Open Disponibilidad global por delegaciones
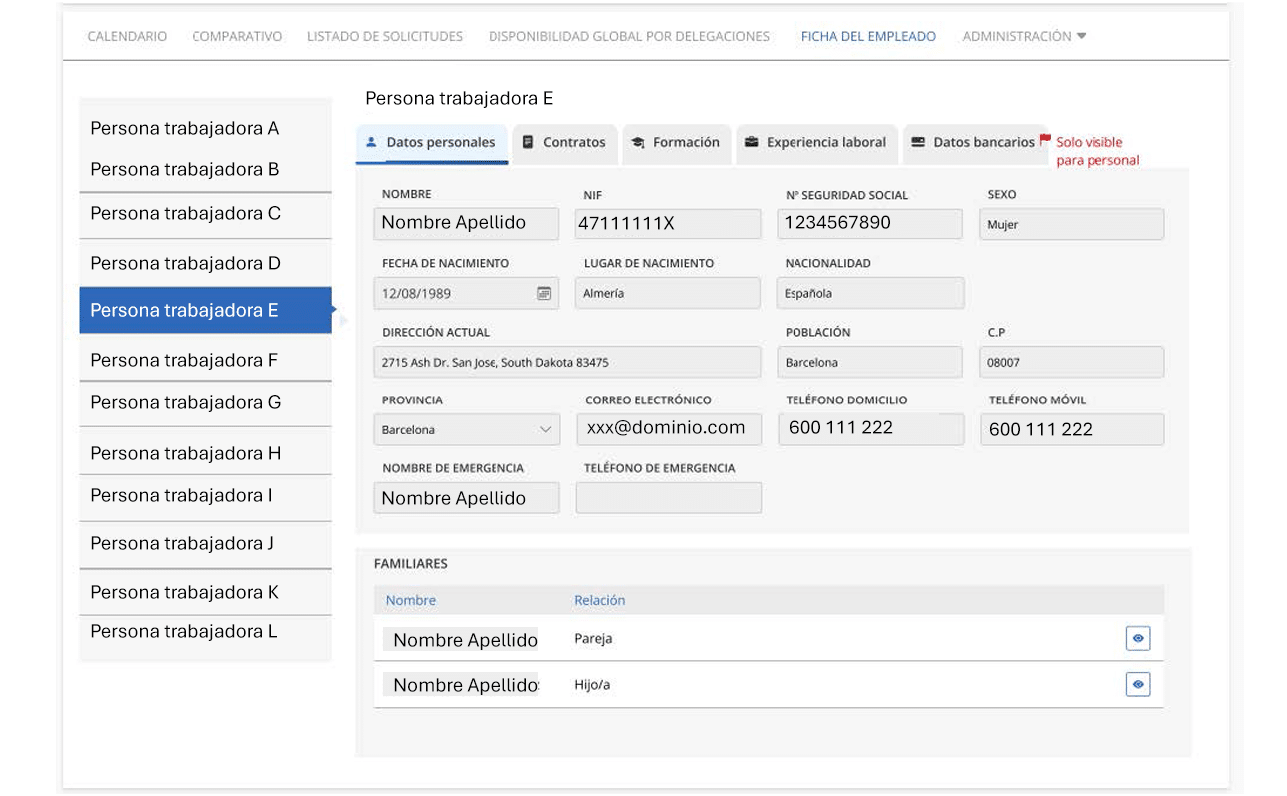The width and height of the screenshot is (1287, 796). [629, 36]
